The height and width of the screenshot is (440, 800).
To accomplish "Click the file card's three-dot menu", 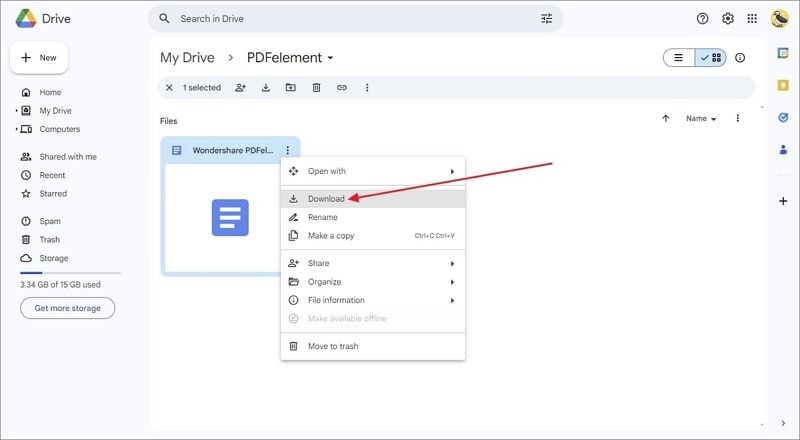I will point(288,150).
